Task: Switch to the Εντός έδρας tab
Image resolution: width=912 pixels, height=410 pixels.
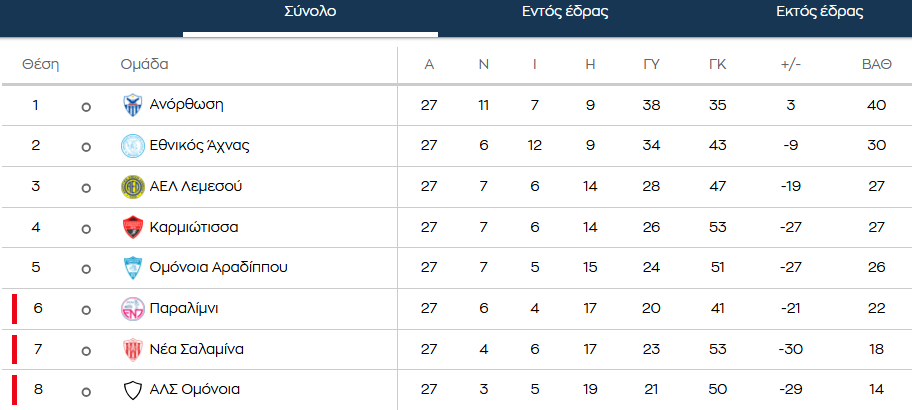Action: point(565,12)
